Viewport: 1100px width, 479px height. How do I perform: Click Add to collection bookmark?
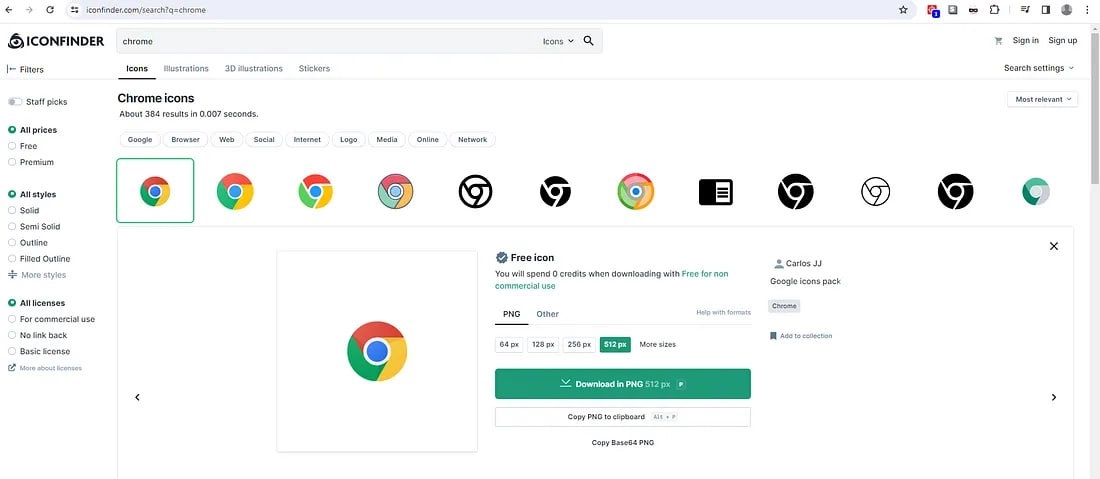(800, 336)
